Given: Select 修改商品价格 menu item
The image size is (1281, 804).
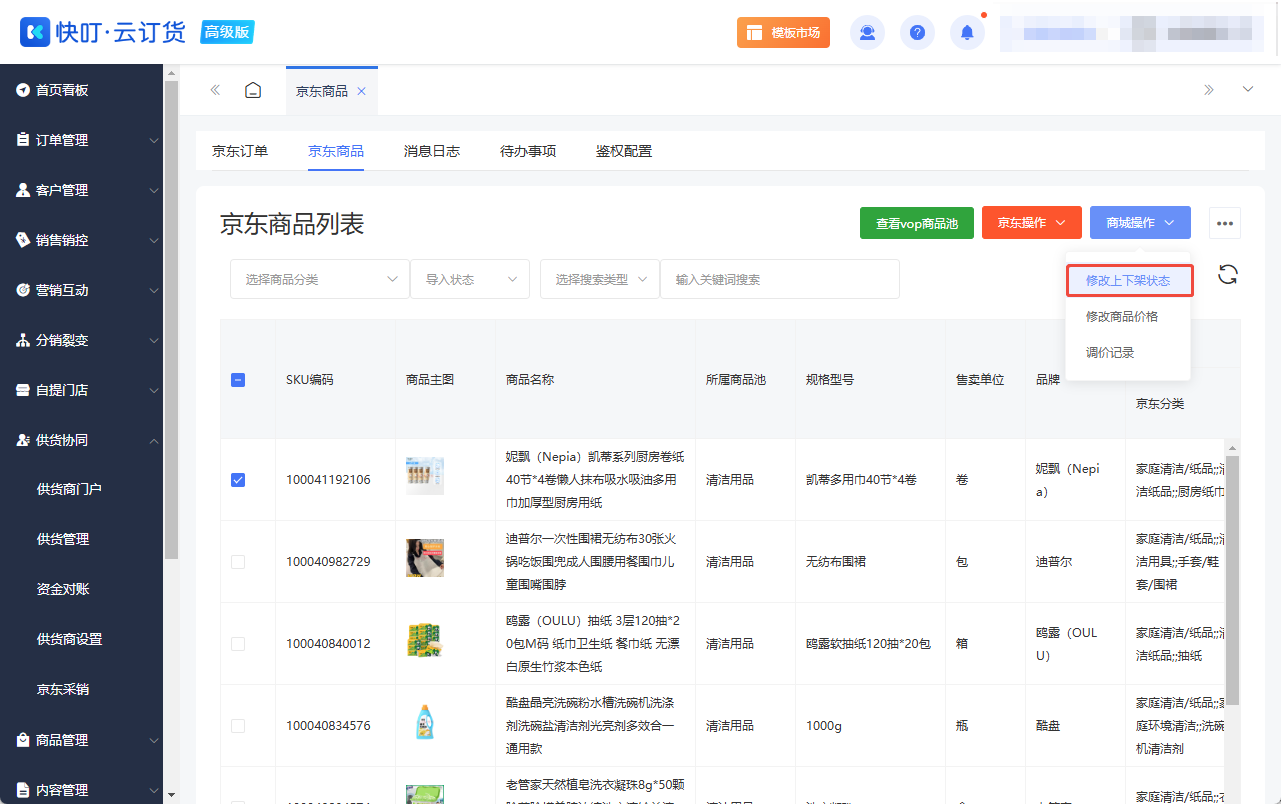Looking at the screenshot, I should click(x=1122, y=316).
